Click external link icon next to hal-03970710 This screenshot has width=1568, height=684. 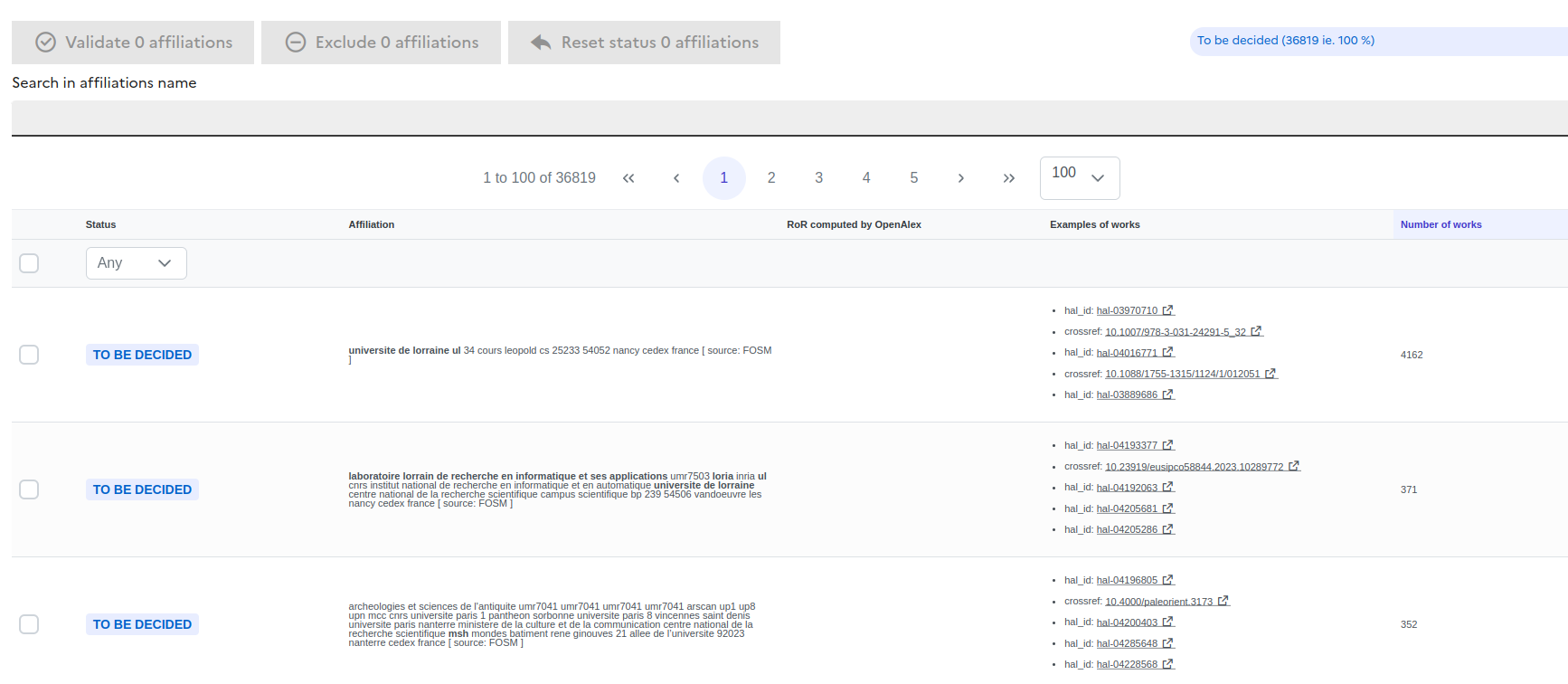(x=1167, y=310)
